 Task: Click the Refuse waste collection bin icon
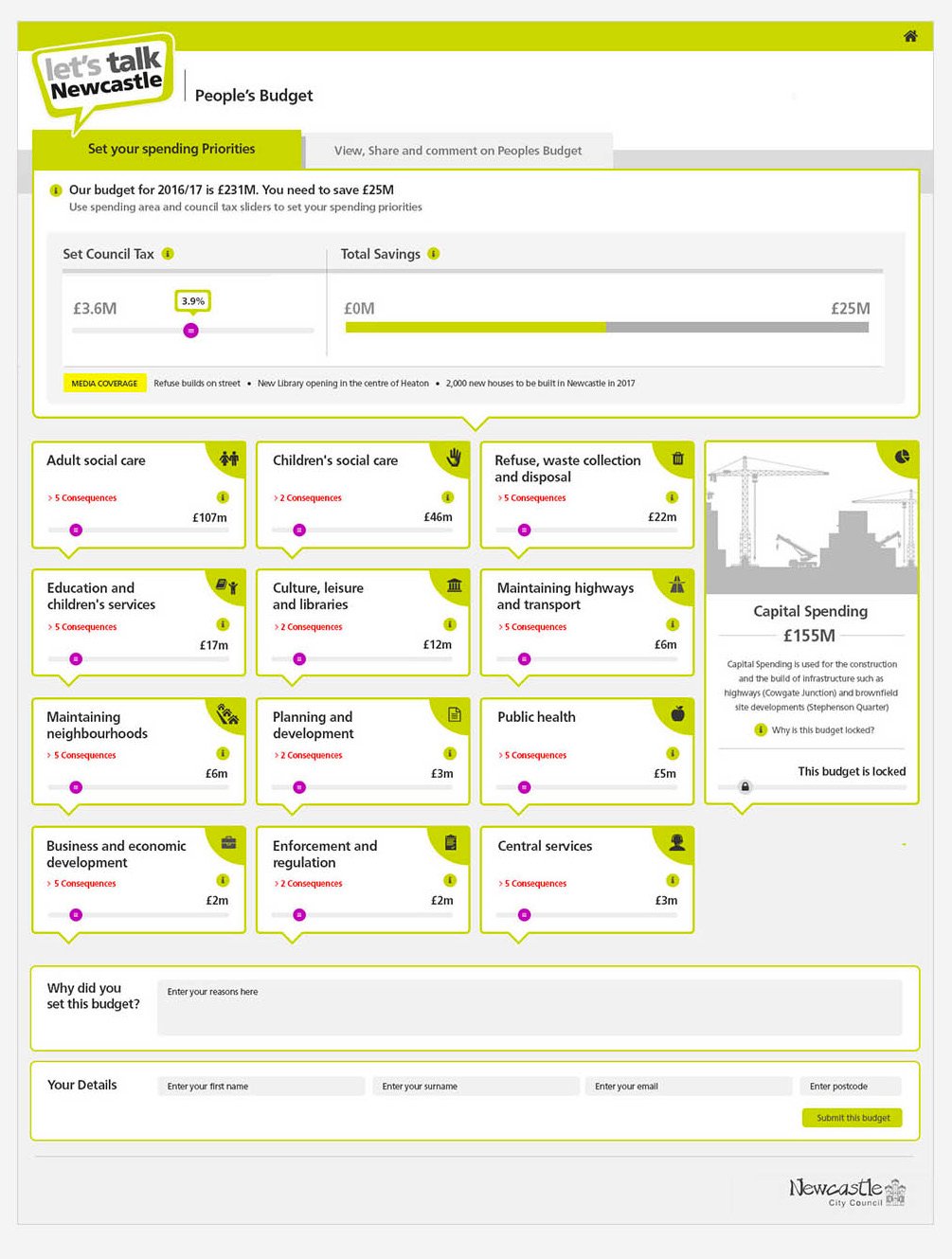coord(677,459)
